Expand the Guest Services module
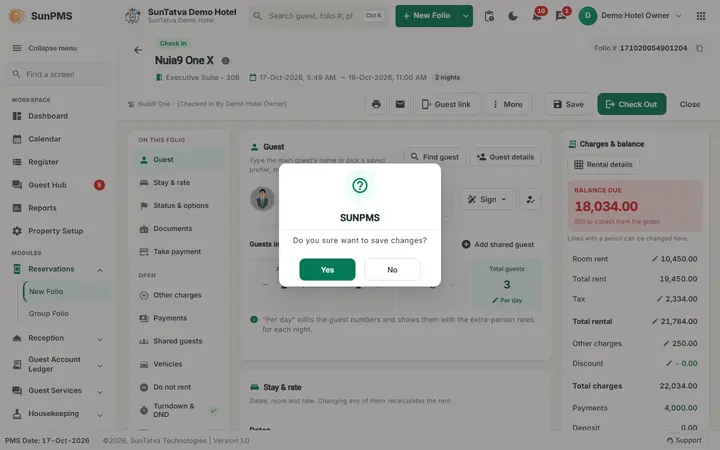Image resolution: width=720 pixels, height=450 pixels. click(x=58, y=391)
